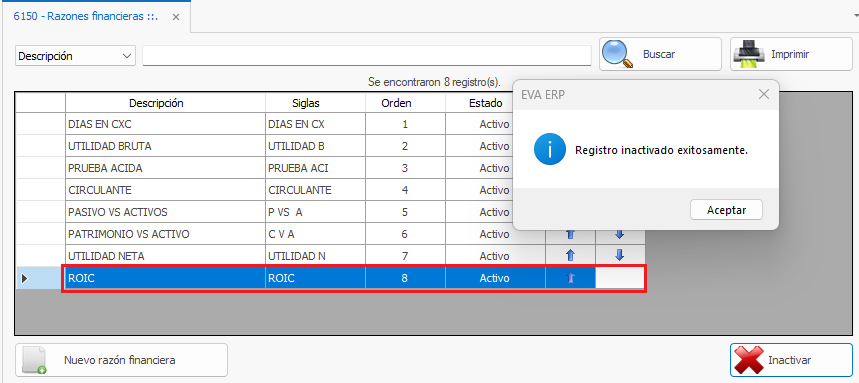Click the Orden cell showing 4

click(x=405, y=190)
